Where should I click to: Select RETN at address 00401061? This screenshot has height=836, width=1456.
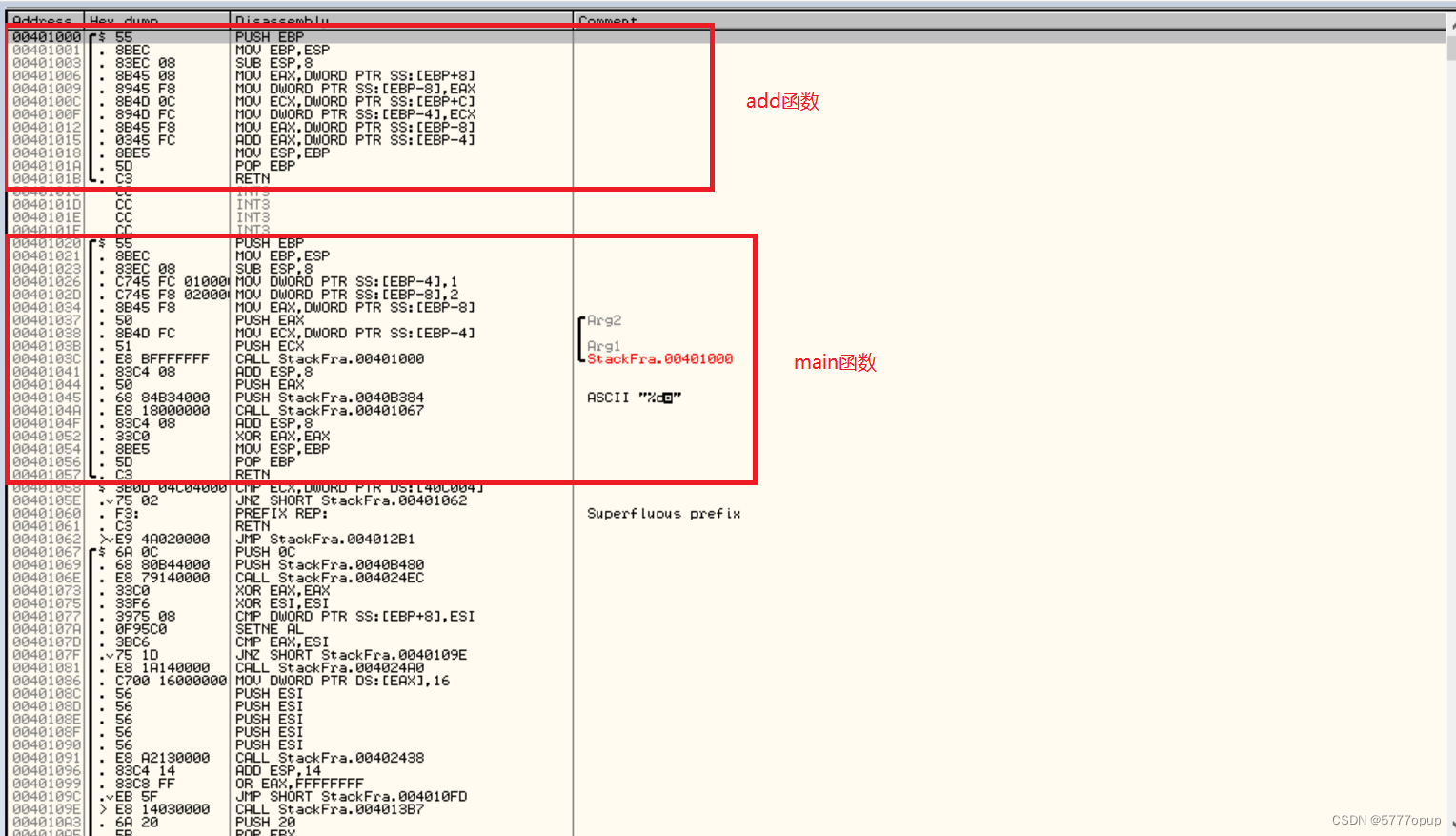pos(253,526)
